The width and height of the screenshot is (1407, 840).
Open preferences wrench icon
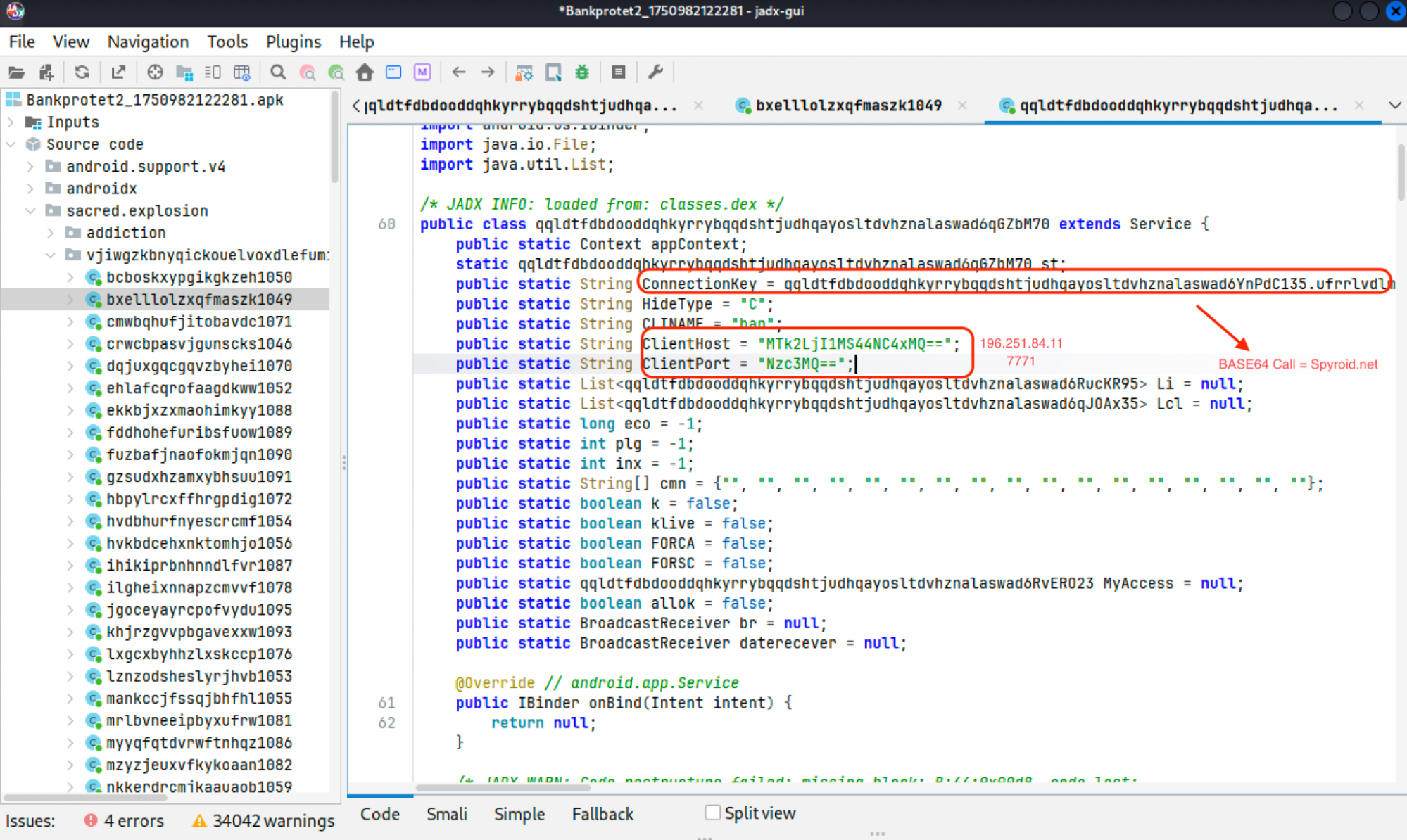pyautogui.click(x=655, y=72)
